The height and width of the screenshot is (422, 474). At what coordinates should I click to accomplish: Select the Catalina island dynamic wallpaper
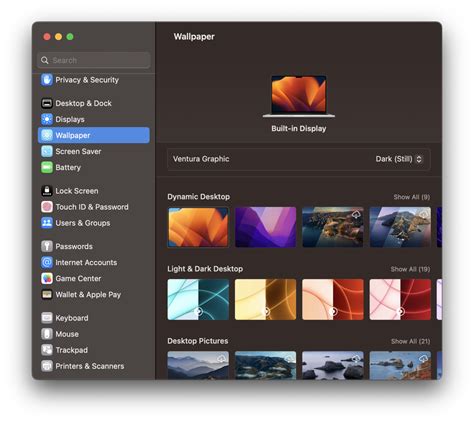[x=400, y=227]
